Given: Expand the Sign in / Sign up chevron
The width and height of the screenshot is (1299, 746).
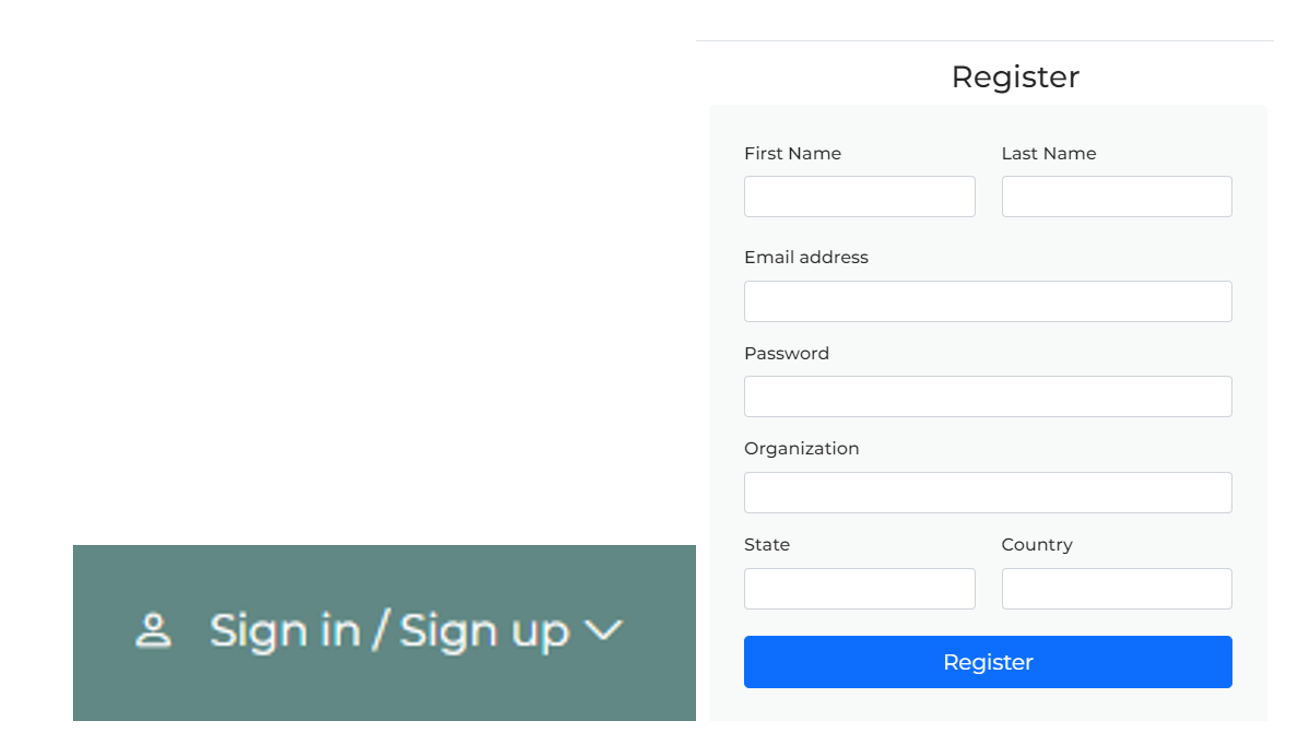Looking at the screenshot, I should click(x=603, y=631).
